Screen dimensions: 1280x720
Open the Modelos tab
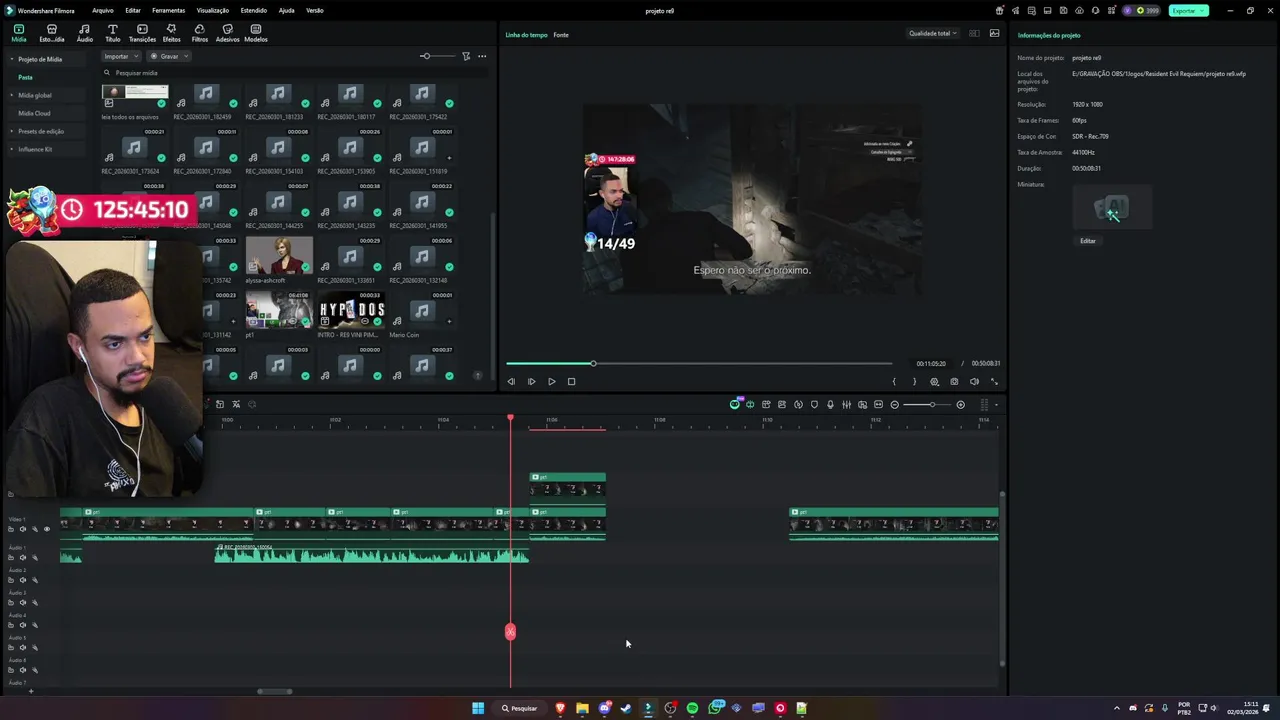pos(256,34)
